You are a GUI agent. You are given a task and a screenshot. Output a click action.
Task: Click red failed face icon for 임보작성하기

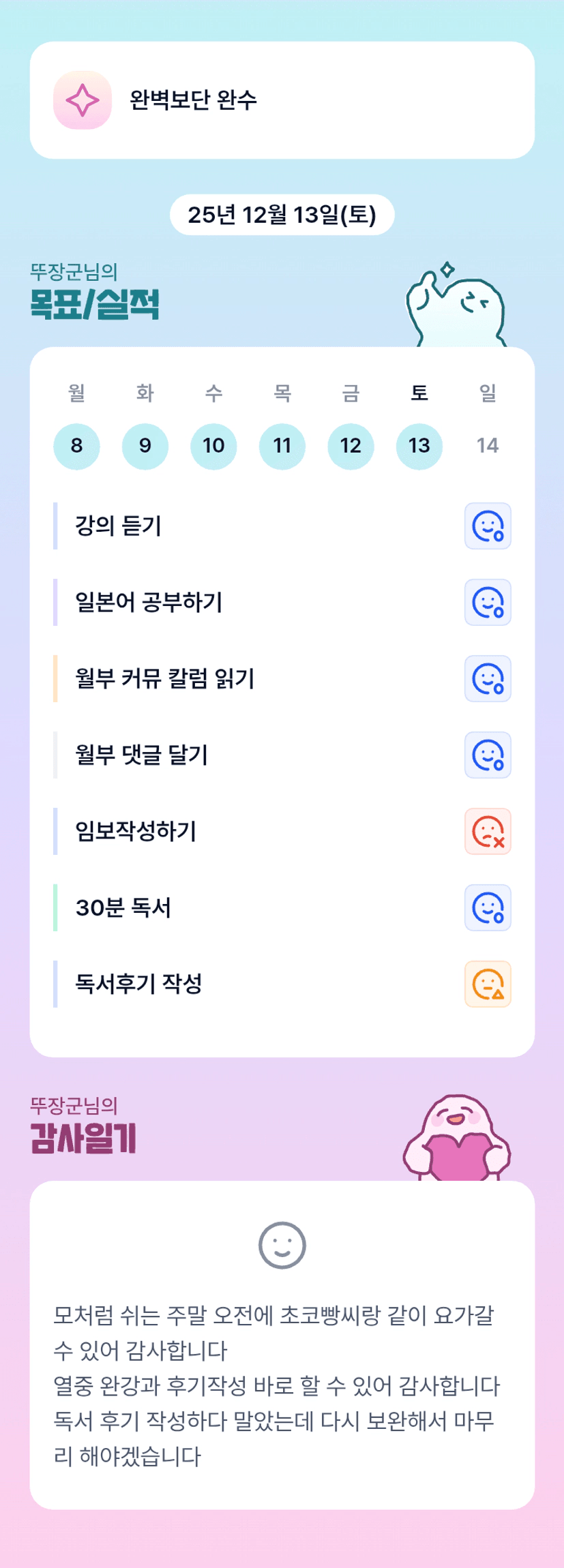point(488,832)
